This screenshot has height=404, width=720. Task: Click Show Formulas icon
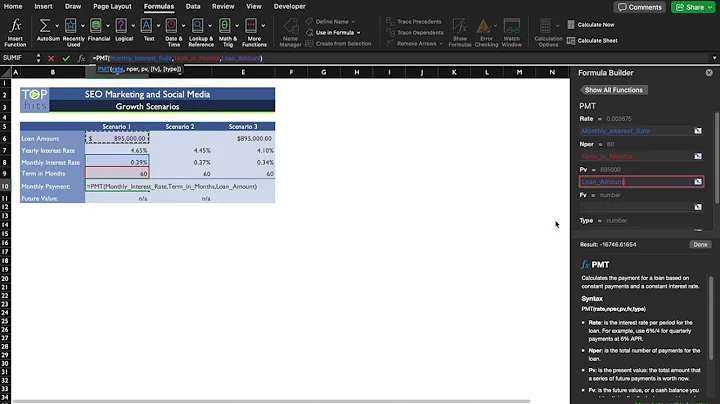pos(459,26)
